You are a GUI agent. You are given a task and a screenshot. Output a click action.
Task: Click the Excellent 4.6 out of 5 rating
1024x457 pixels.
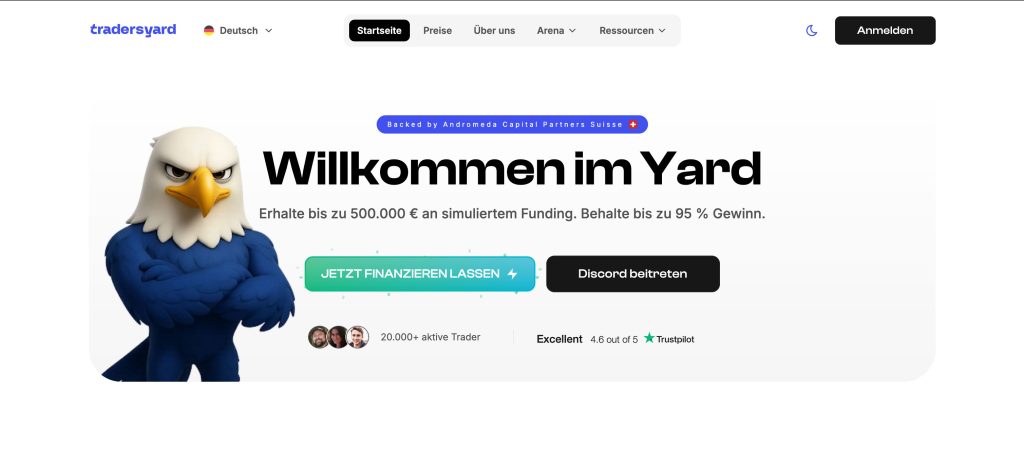[615, 339]
